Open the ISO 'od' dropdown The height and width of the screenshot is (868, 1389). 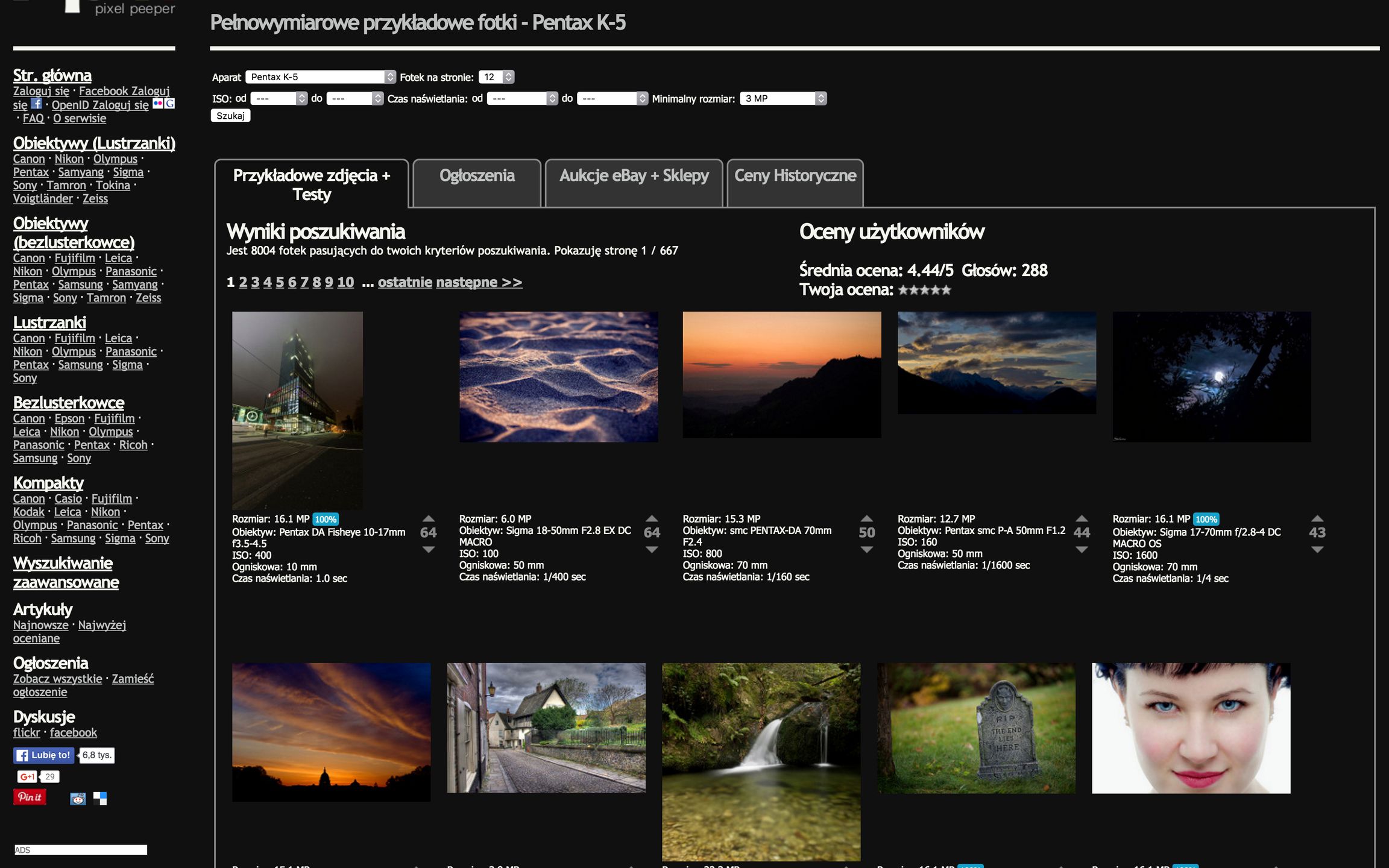coord(279,98)
